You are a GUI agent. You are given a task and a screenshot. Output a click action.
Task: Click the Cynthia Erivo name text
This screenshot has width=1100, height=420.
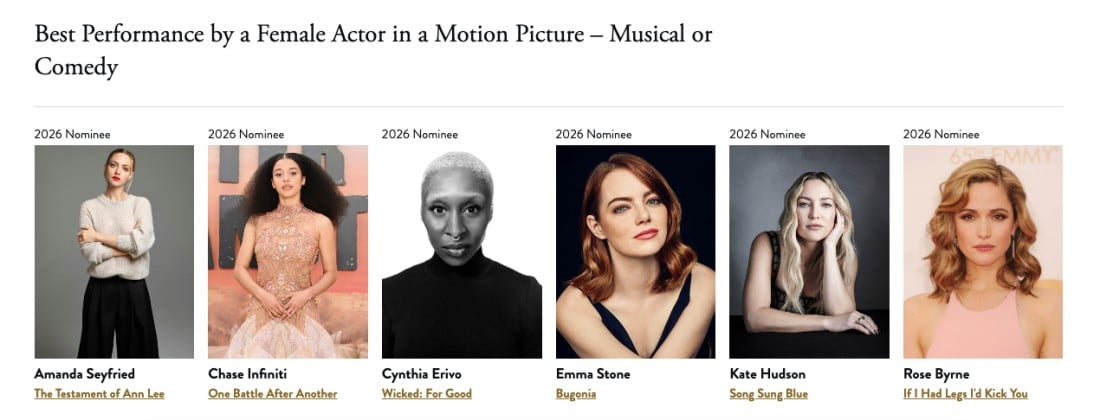click(422, 374)
